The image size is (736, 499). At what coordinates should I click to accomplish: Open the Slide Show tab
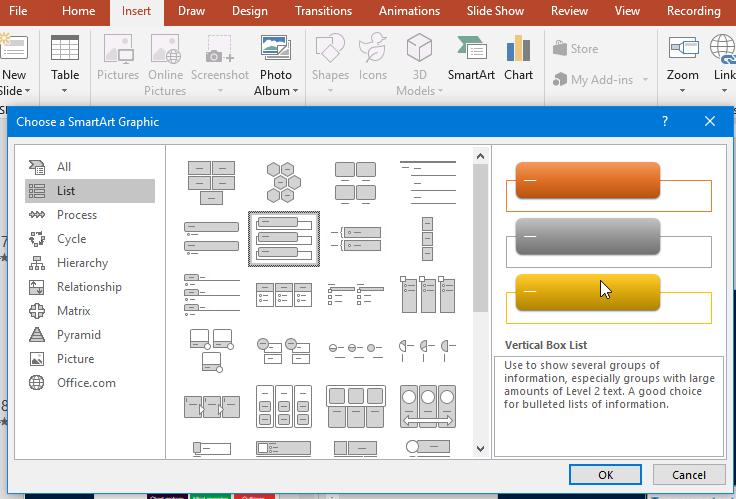click(x=495, y=11)
